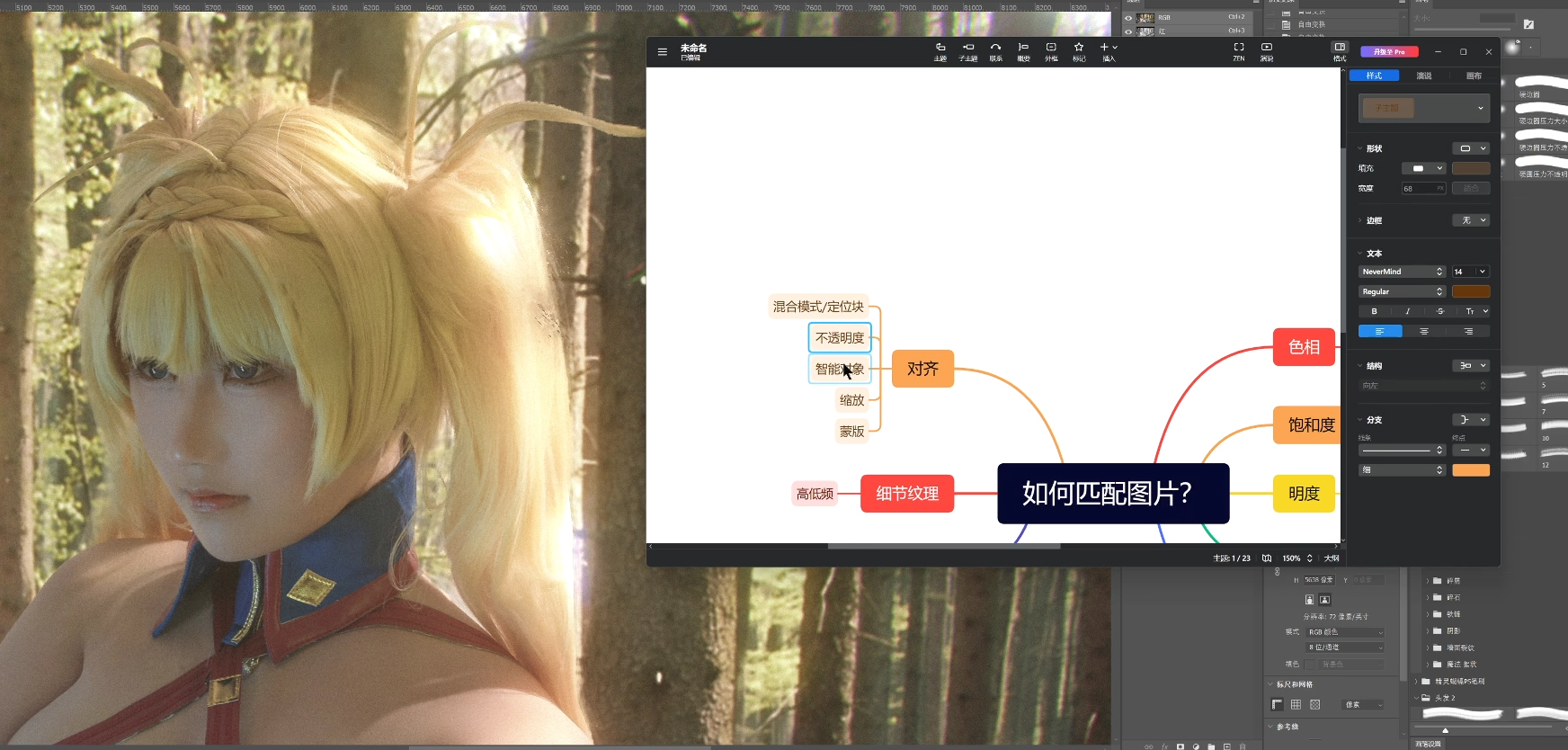Toggle the rulers icon under 标尺和网格
This screenshot has width=1568, height=750.
(x=1277, y=705)
